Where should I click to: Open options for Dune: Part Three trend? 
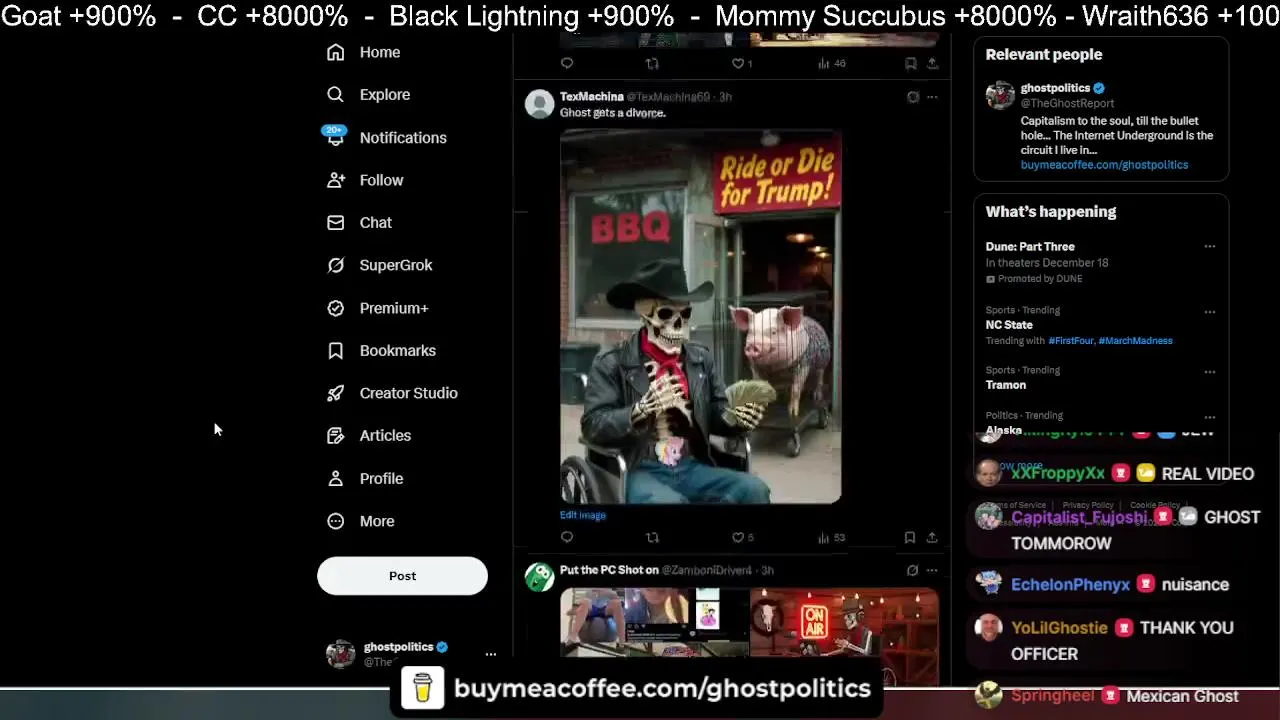1209,246
